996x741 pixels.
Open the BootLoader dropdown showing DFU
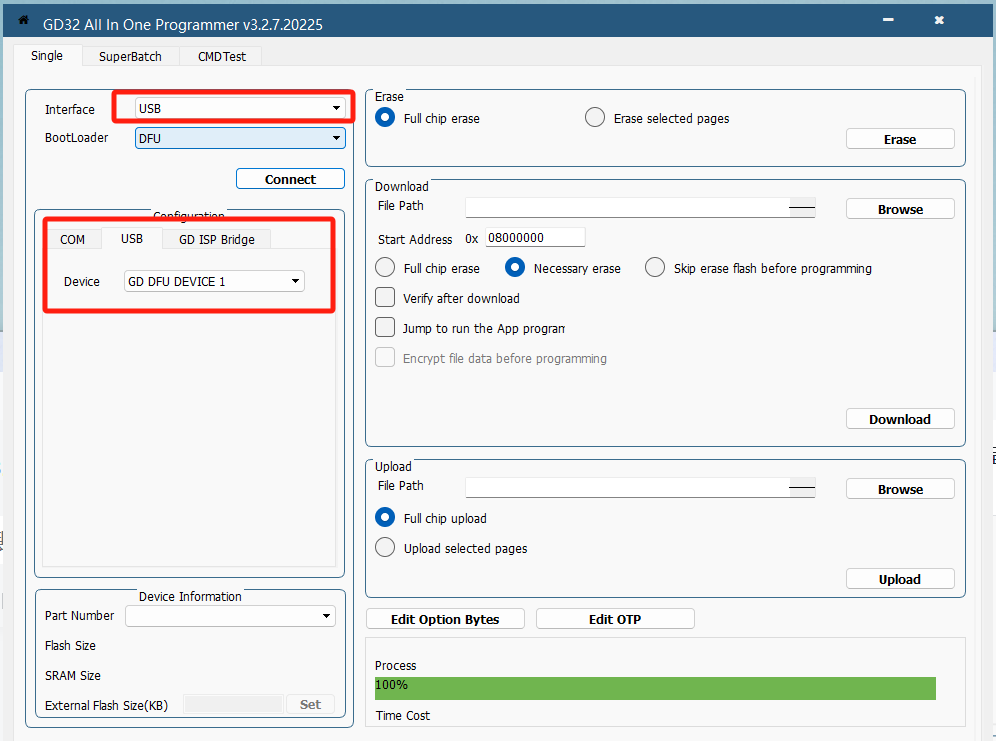click(x=240, y=138)
